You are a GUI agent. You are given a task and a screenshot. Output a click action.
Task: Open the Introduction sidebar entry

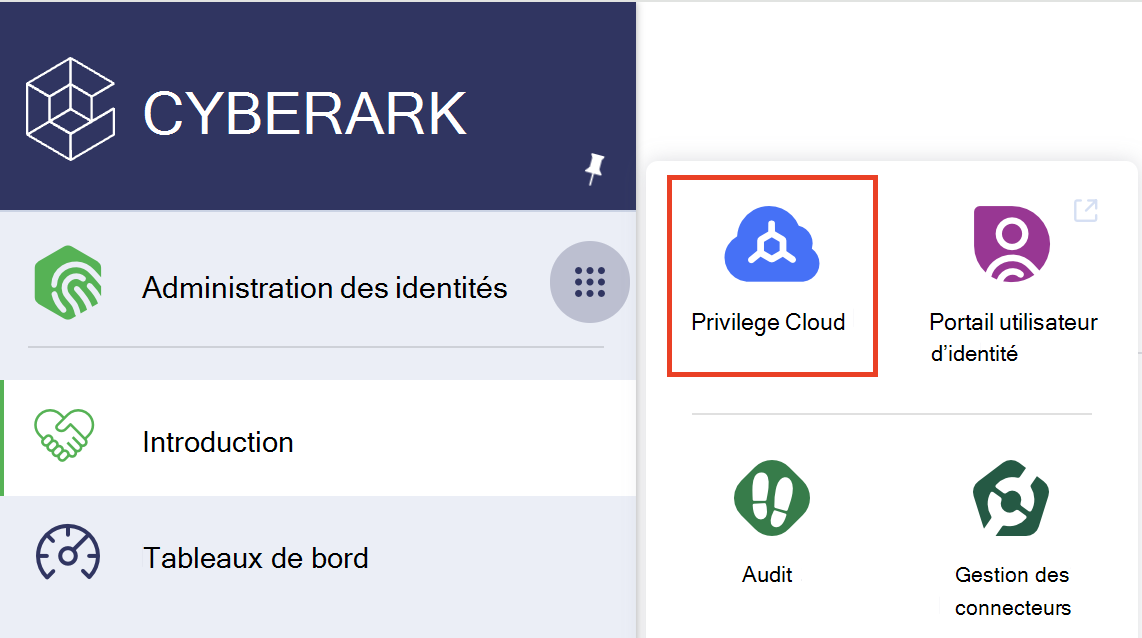tap(218, 441)
